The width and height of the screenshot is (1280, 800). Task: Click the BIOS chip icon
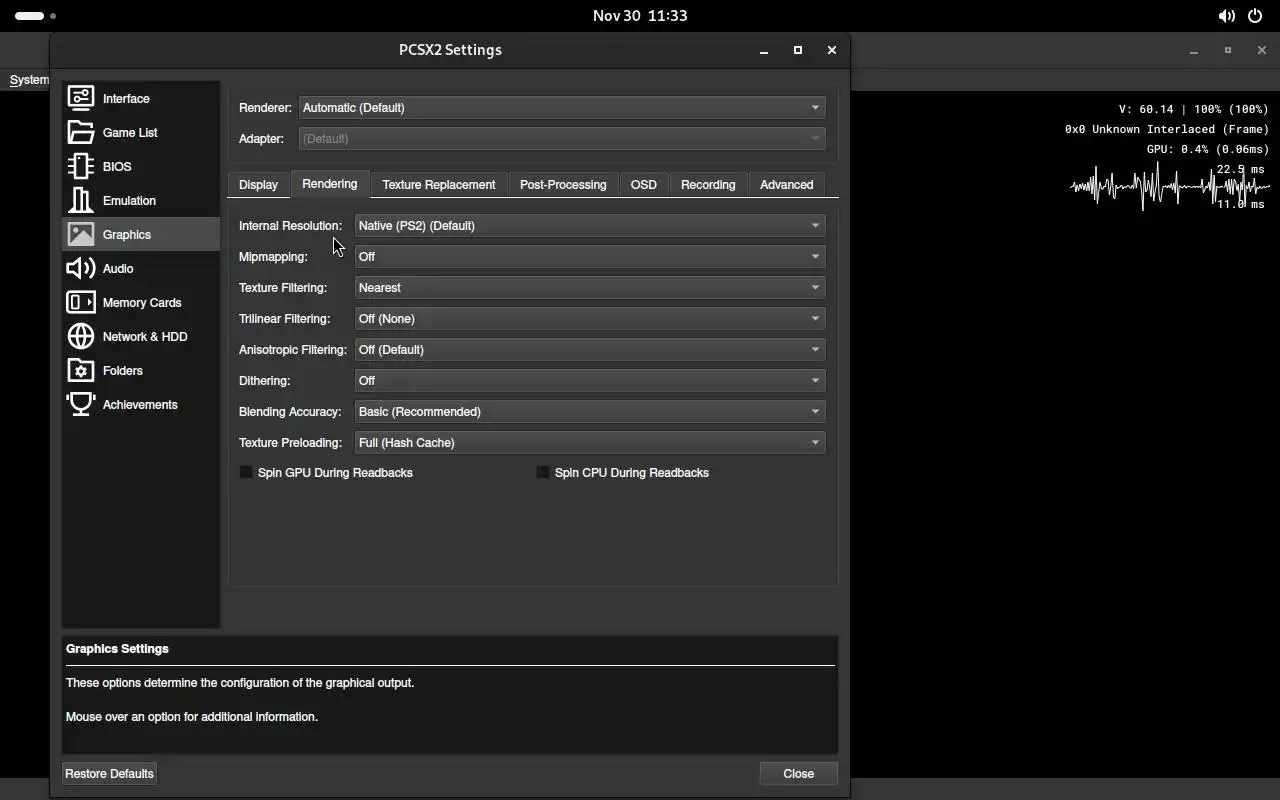pyautogui.click(x=81, y=166)
